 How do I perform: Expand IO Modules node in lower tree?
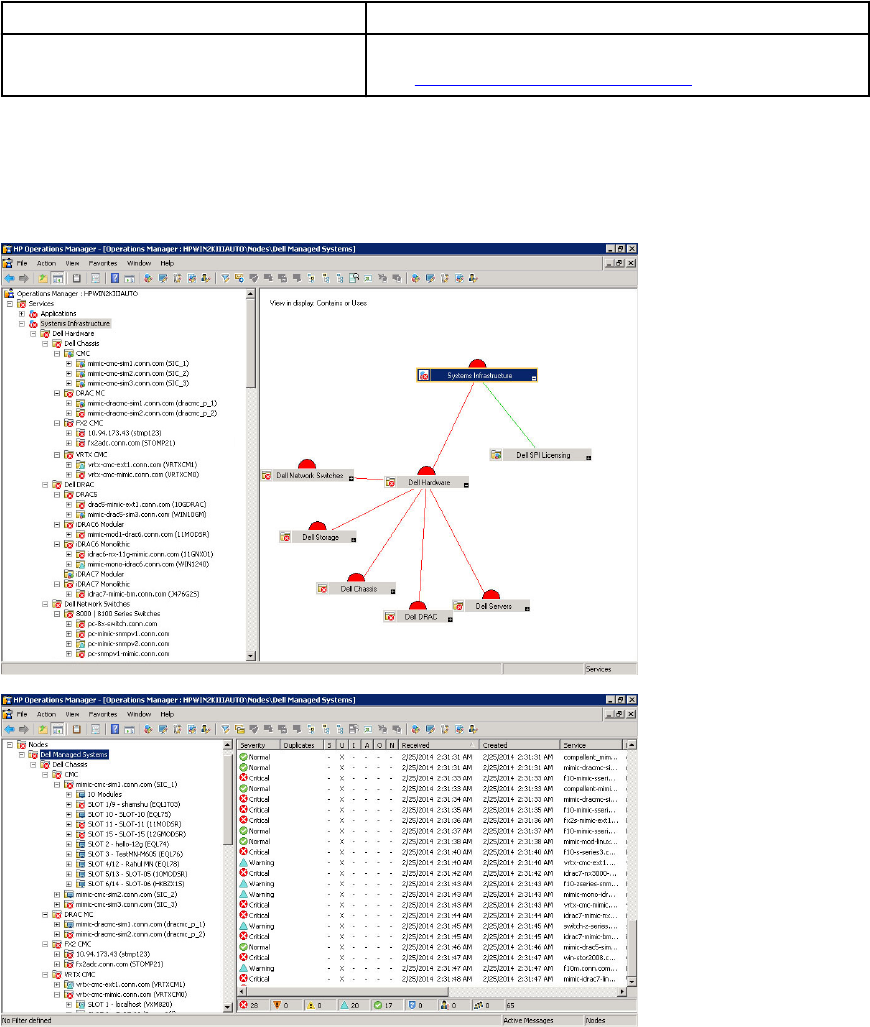[x=69, y=794]
